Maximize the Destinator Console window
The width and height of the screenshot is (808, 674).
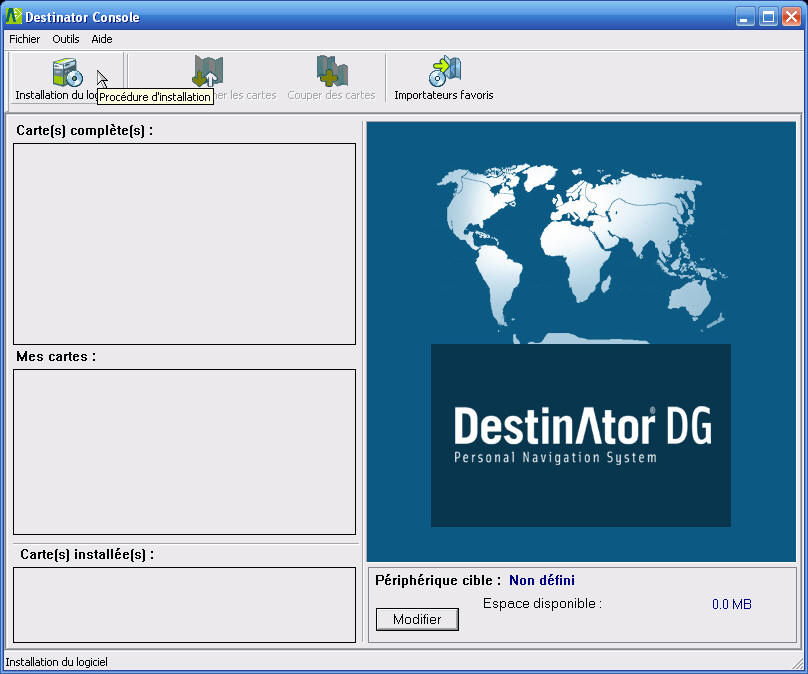coord(768,17)
